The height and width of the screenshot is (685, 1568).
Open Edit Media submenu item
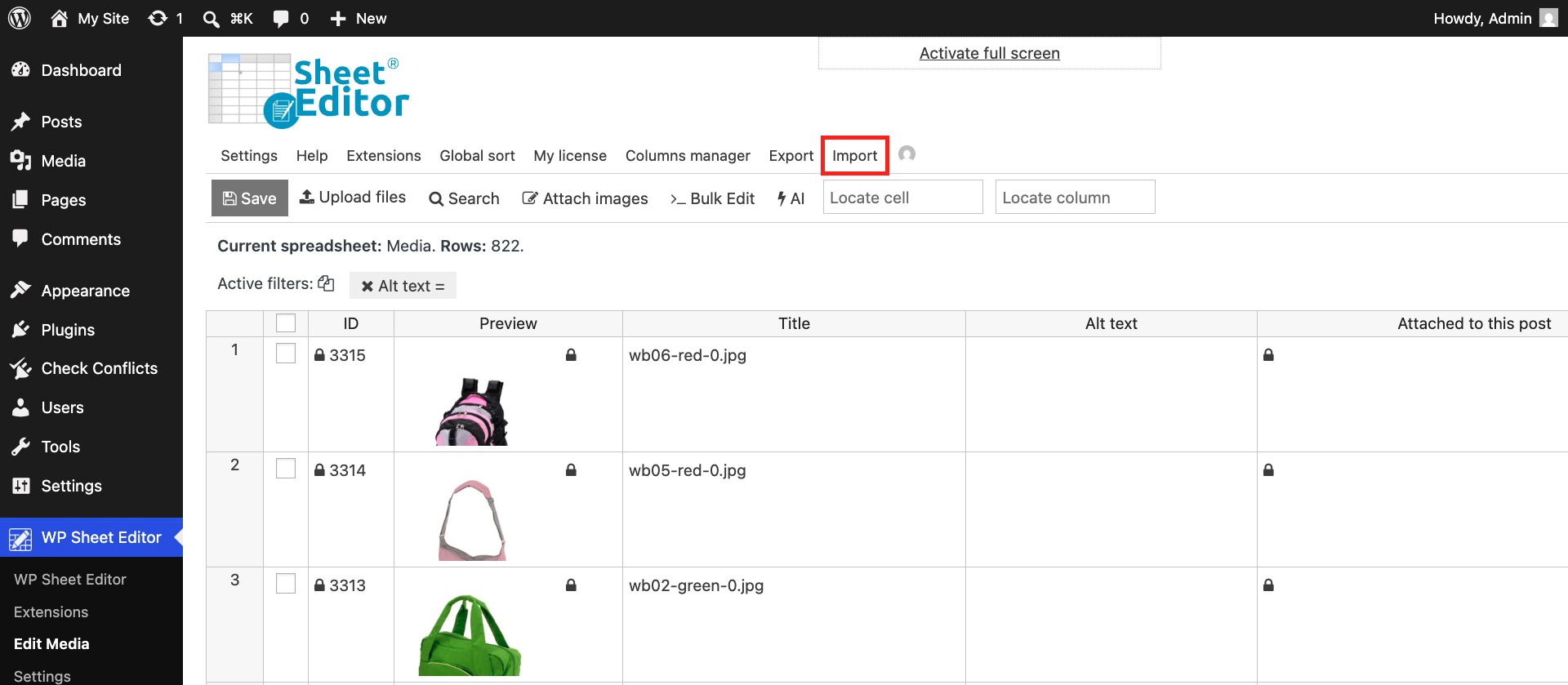(x=51, y=643)
